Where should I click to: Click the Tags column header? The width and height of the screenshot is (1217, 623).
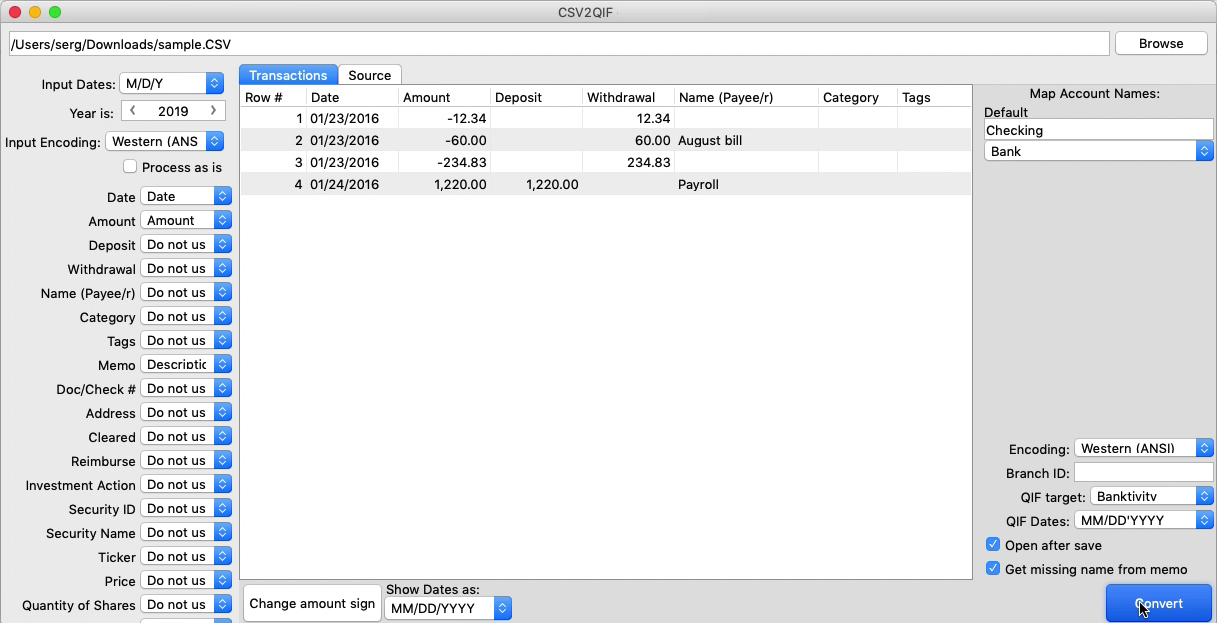pyautogui.click(x=934, y=97)
